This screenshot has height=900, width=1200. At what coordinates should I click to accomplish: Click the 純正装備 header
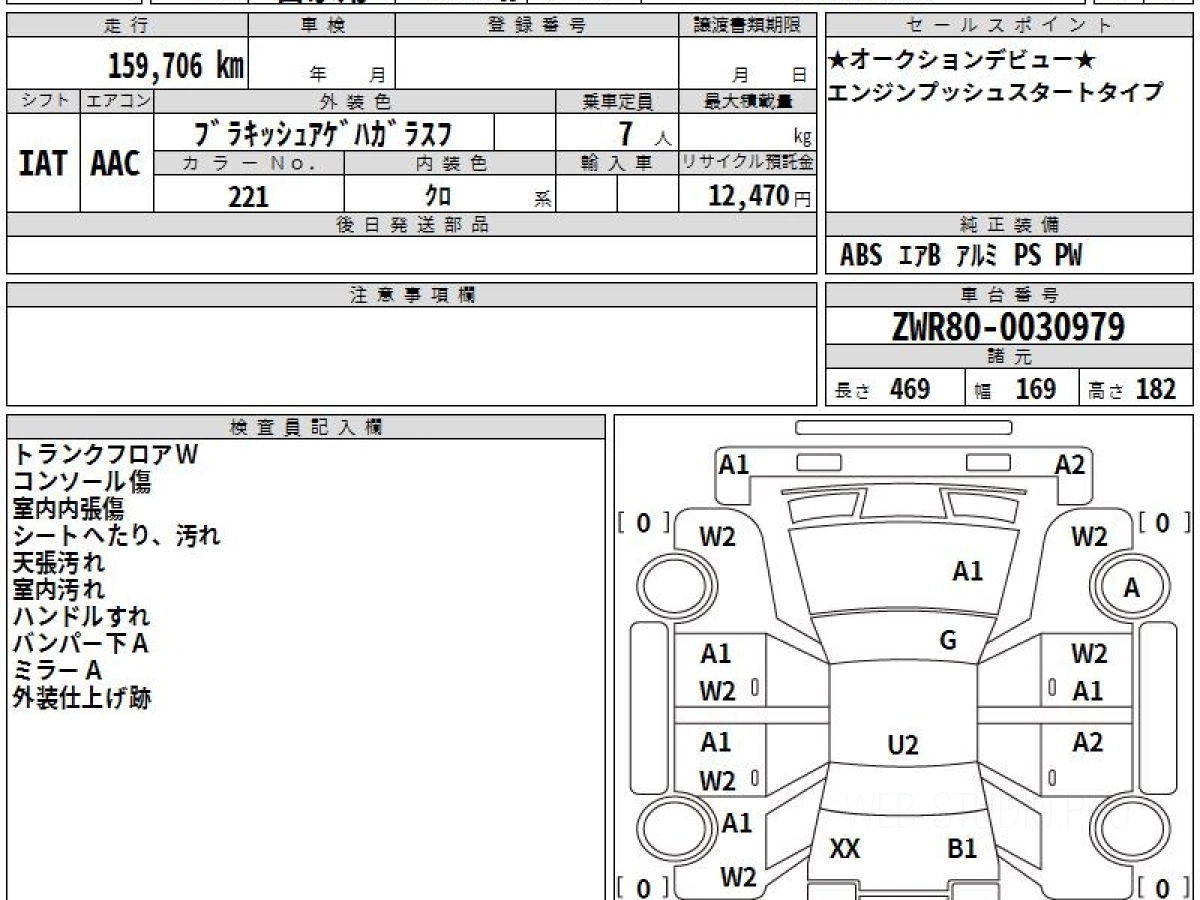1009,225
